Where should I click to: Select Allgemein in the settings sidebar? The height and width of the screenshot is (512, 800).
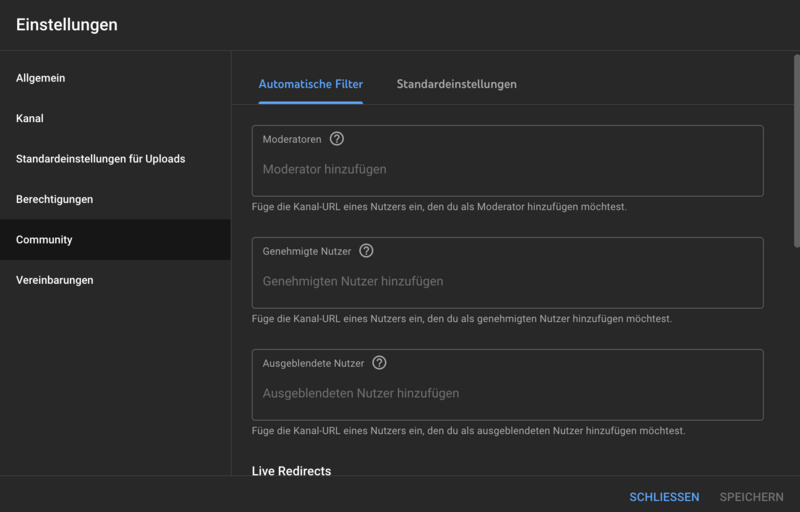(41, 78)
